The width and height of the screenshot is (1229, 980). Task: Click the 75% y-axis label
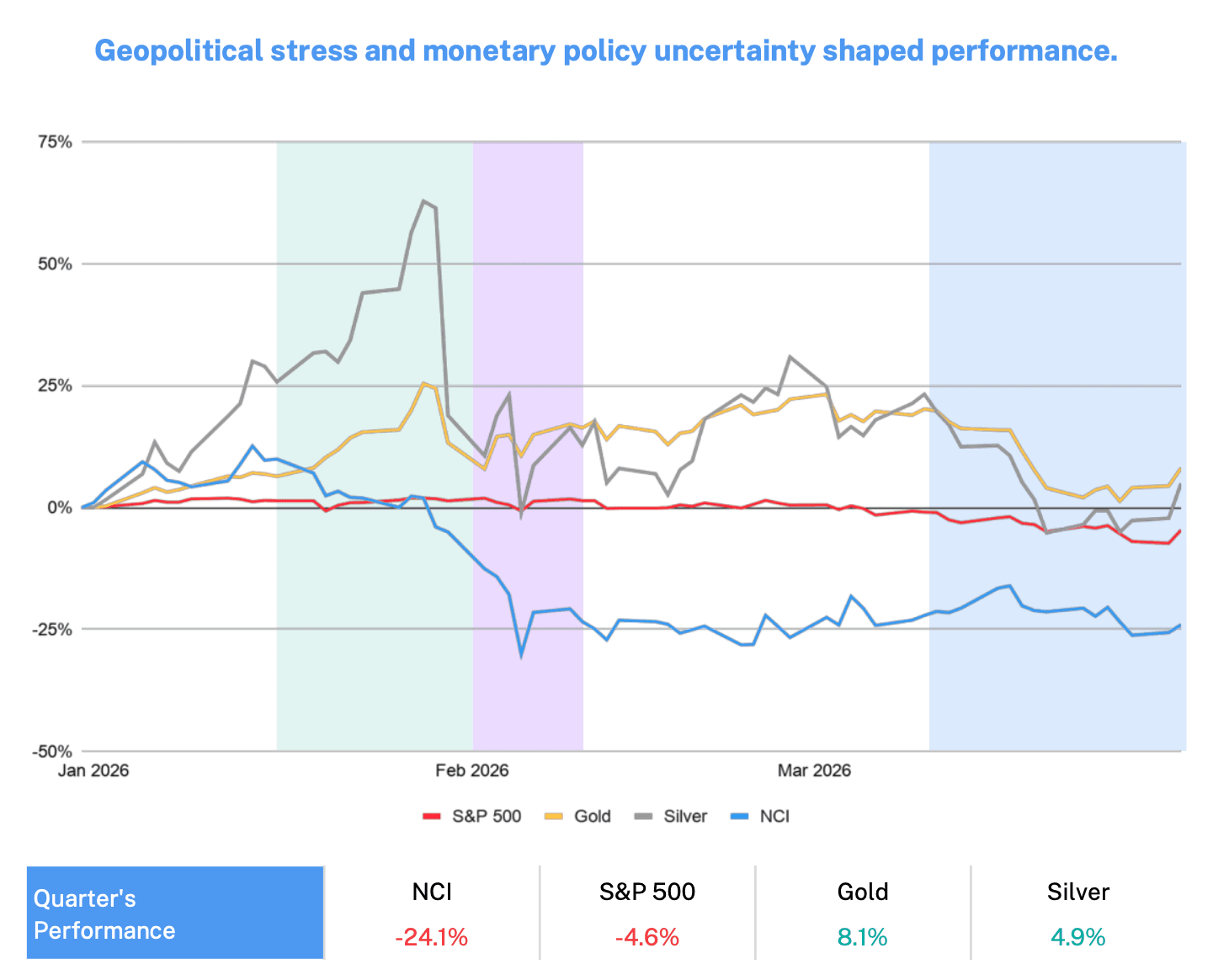tap(55, 142)
